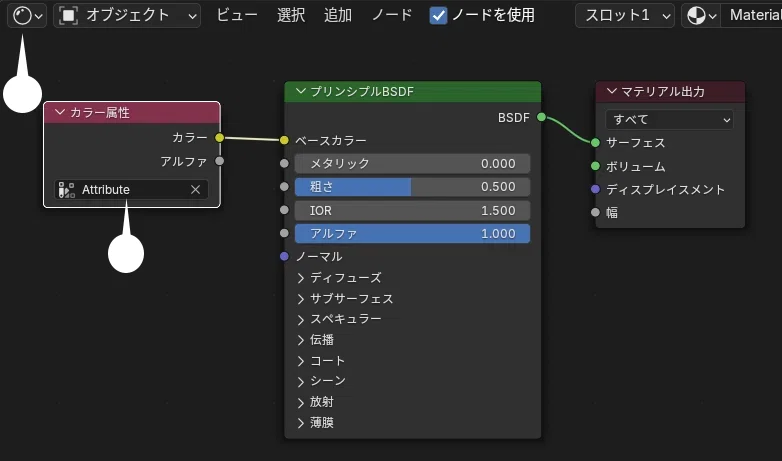782x461 pixels.
Task: Click the ボリューム input socket
Action: tap(595, 166)
